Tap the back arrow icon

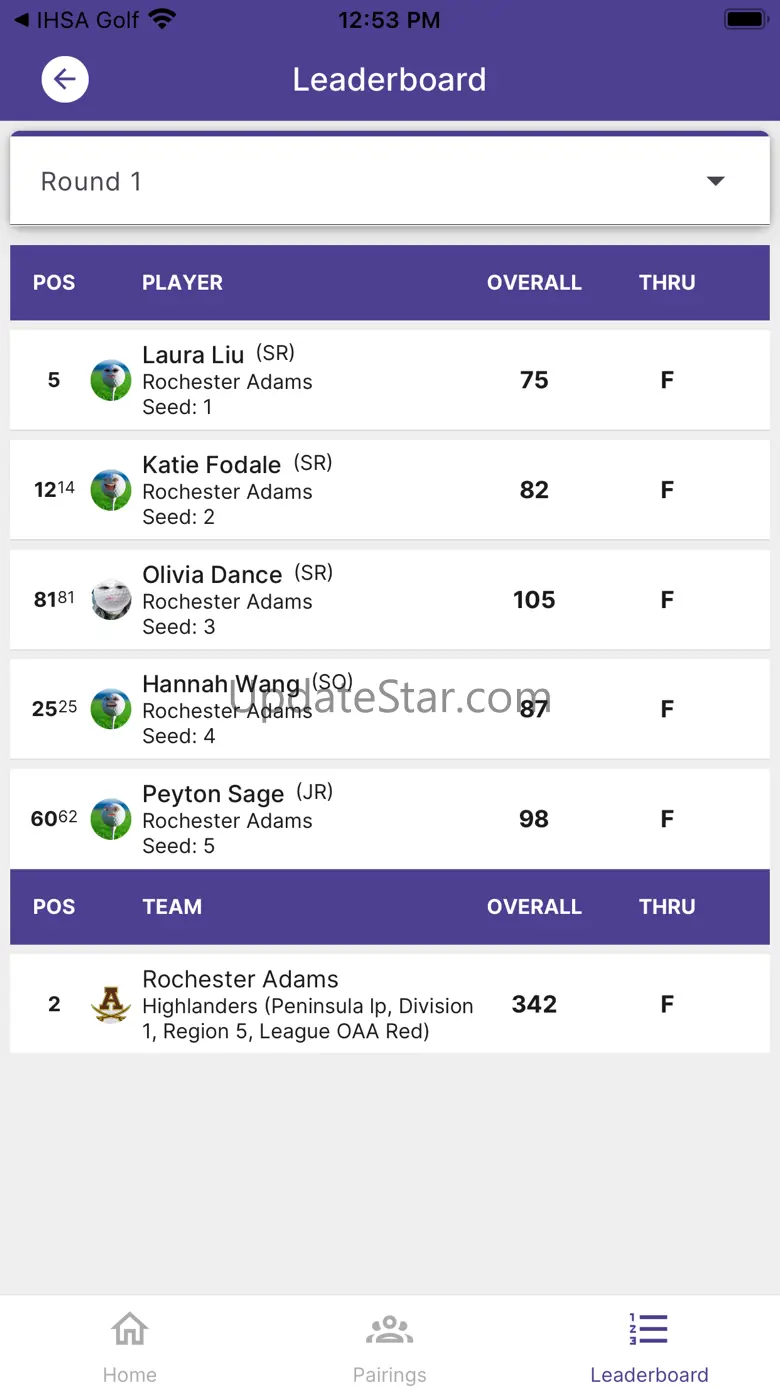coord(65,79)
